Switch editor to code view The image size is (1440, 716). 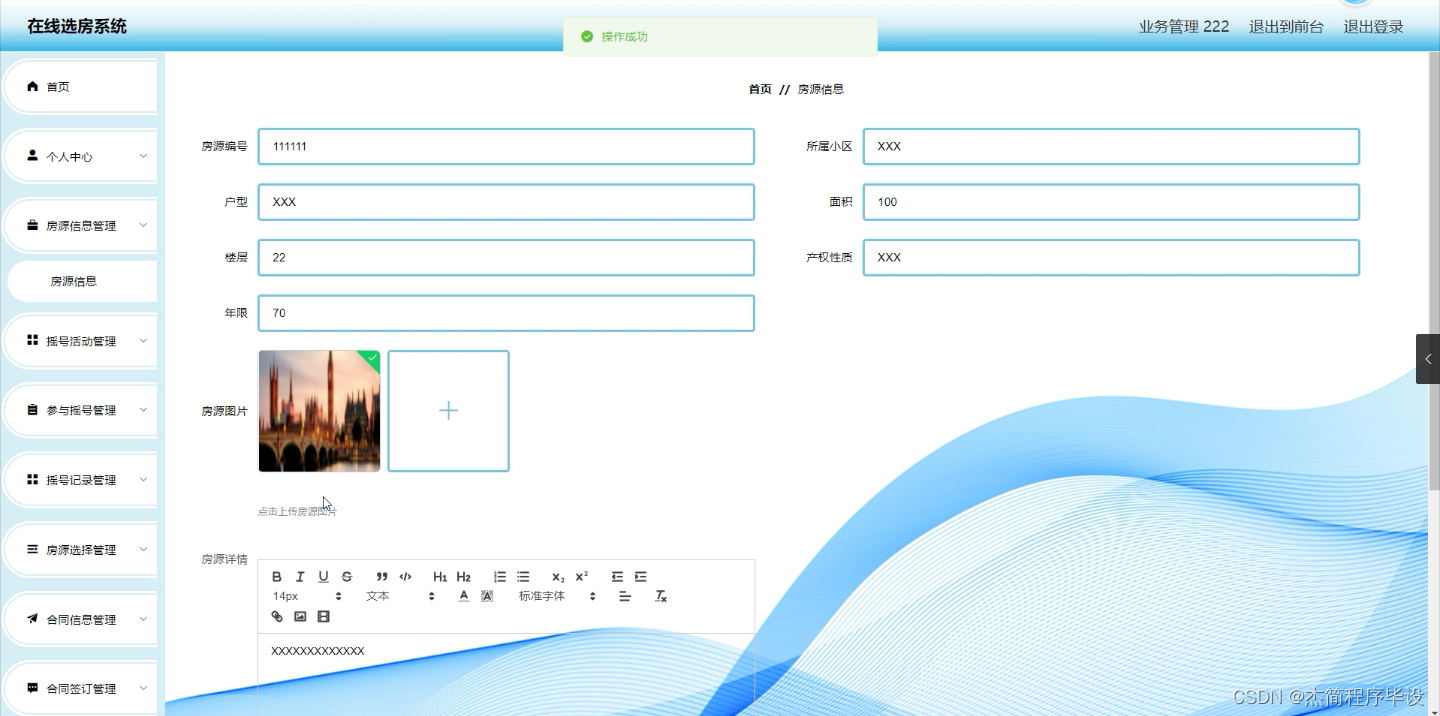(406, 576)
